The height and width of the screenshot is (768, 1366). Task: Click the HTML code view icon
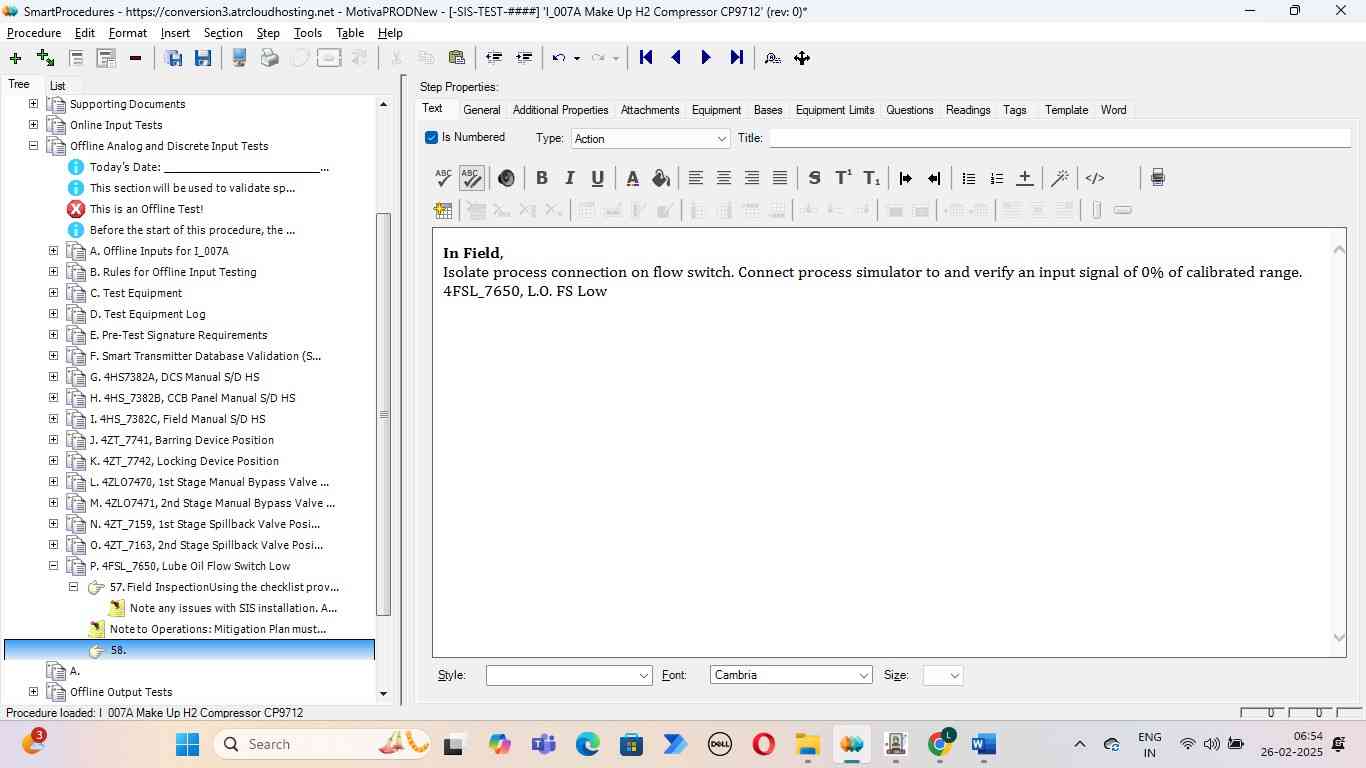click(1095, 178)
